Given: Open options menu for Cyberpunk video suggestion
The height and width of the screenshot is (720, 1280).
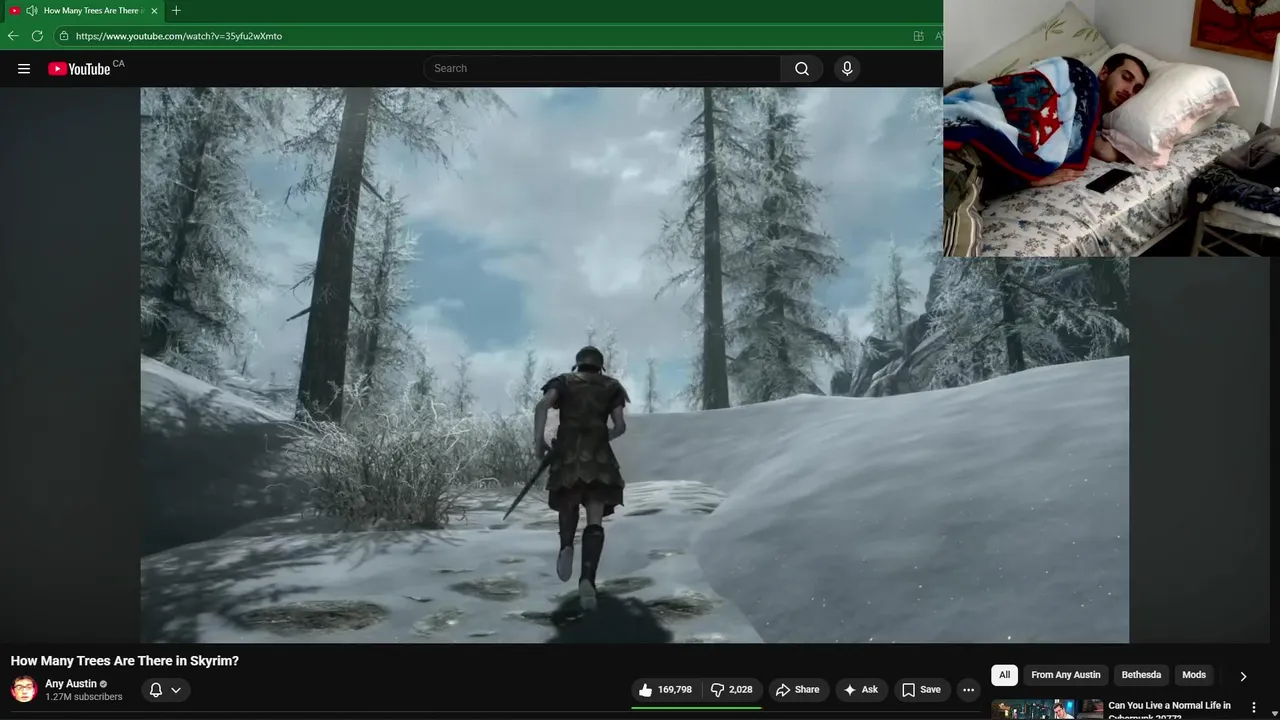Looking at the screenshot, I should tap(1253, 707).
